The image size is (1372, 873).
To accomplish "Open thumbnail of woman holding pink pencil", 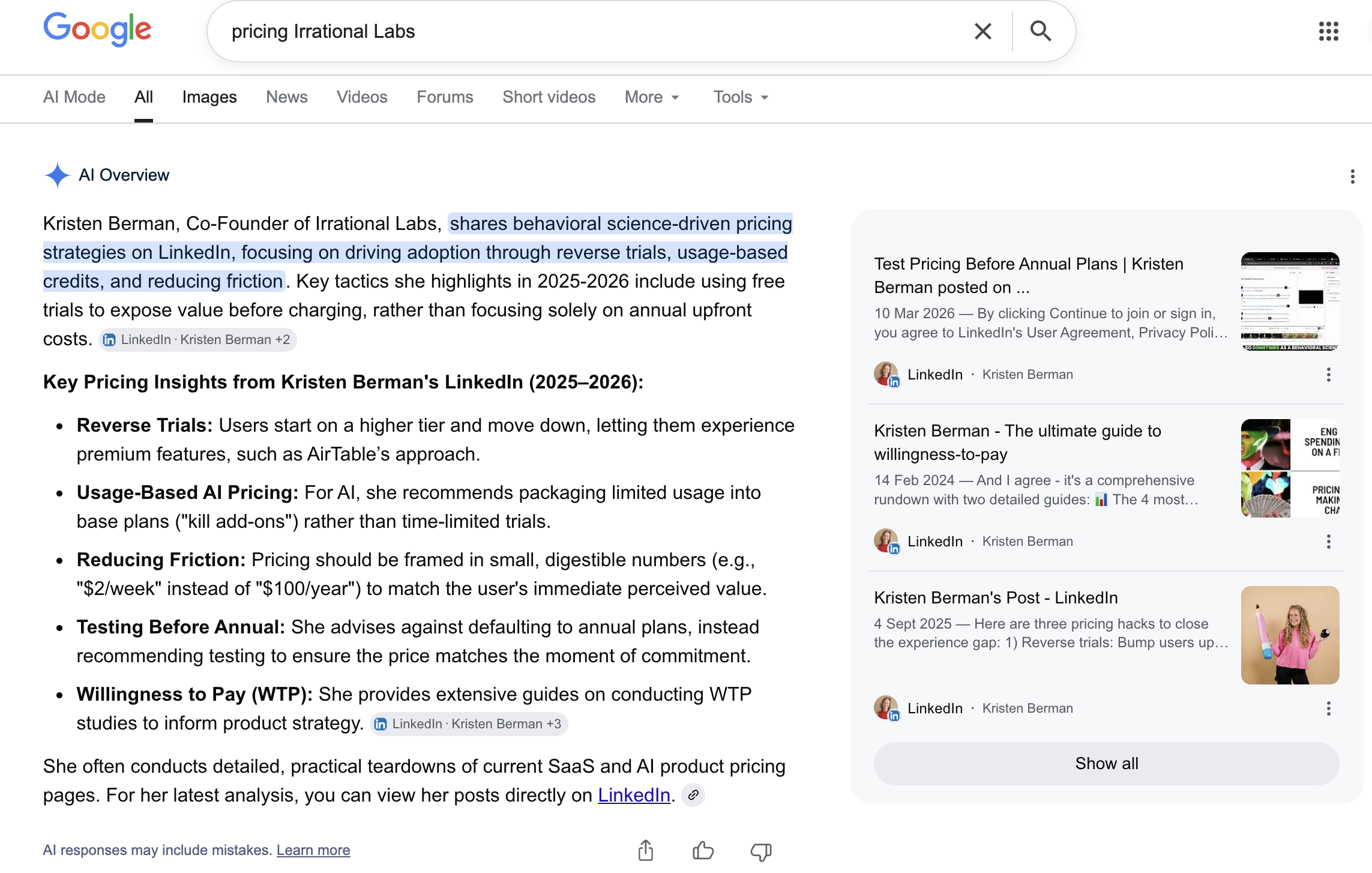I will pos(1290,635).
